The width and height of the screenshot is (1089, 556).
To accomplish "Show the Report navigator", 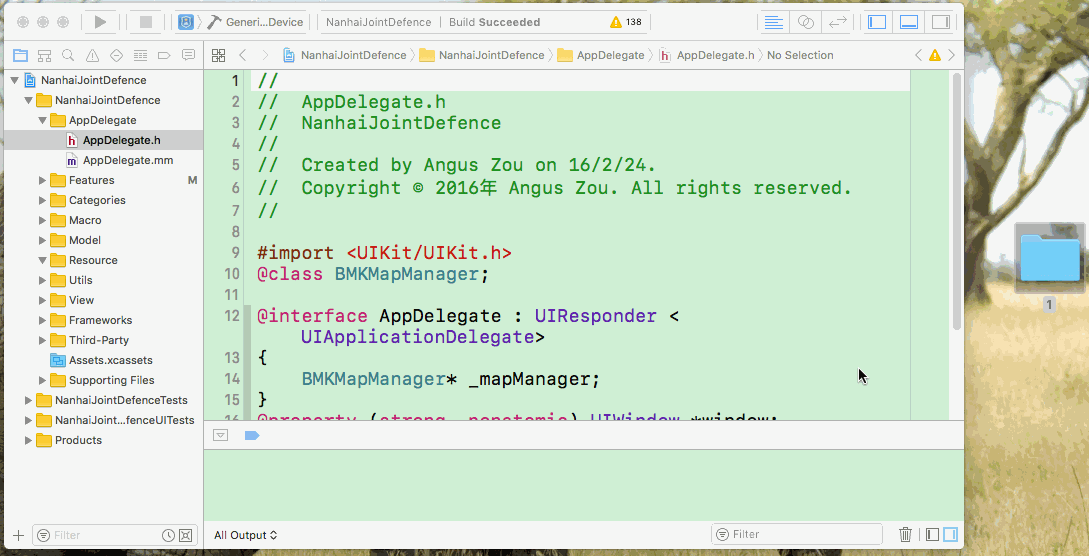I will [188, 55].
